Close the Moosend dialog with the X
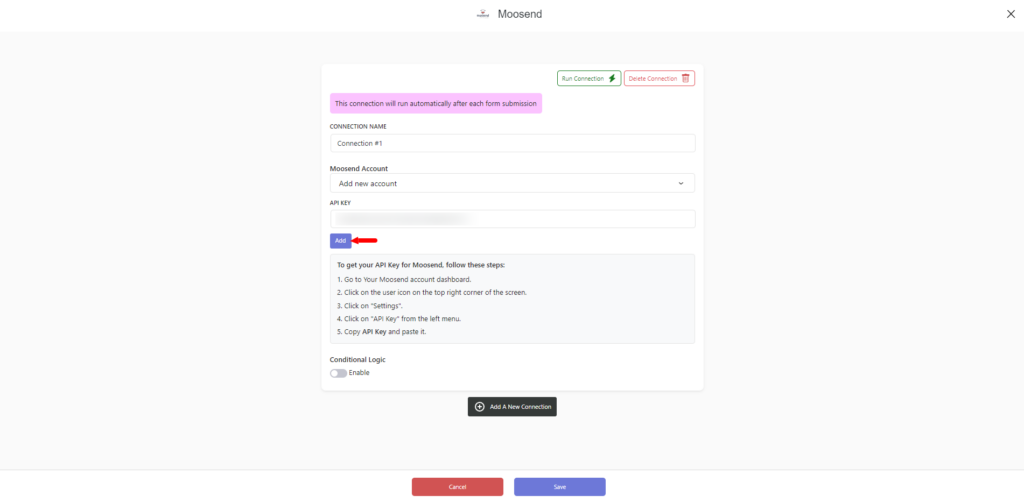This screenshot has width=1024, height=503. [x=1011, y=14]
